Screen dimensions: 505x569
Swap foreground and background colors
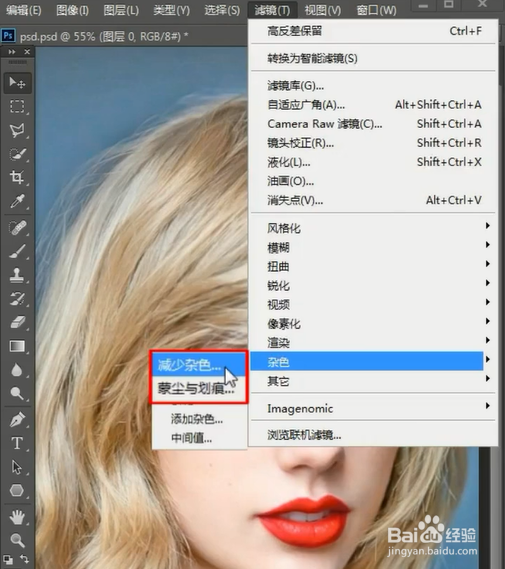point(24,559)
